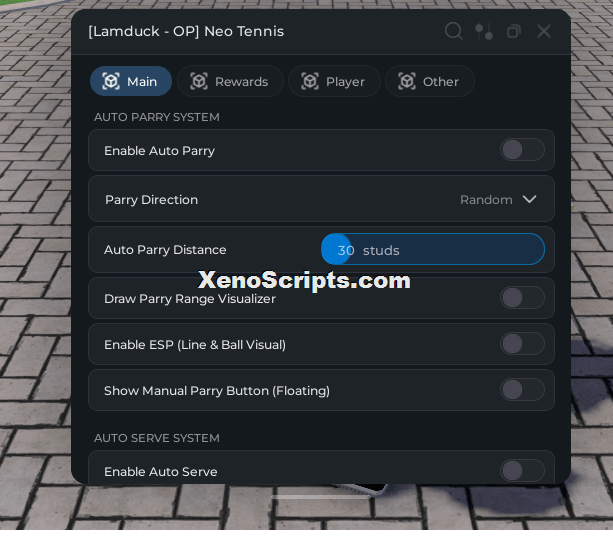Close the Neo Tennis script window

(x=544, y=31)
